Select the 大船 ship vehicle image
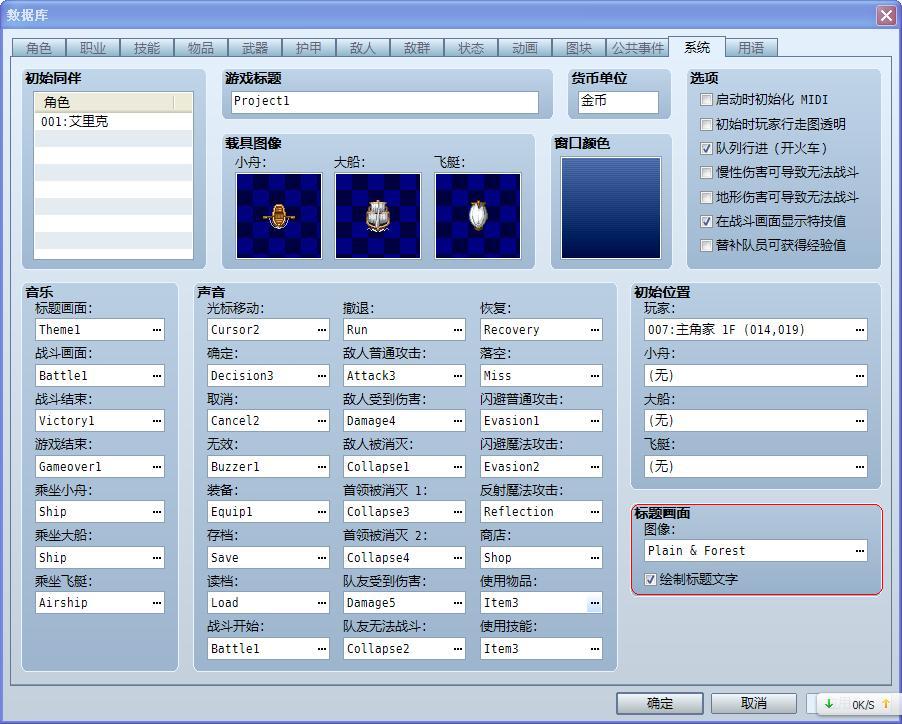 378,216
